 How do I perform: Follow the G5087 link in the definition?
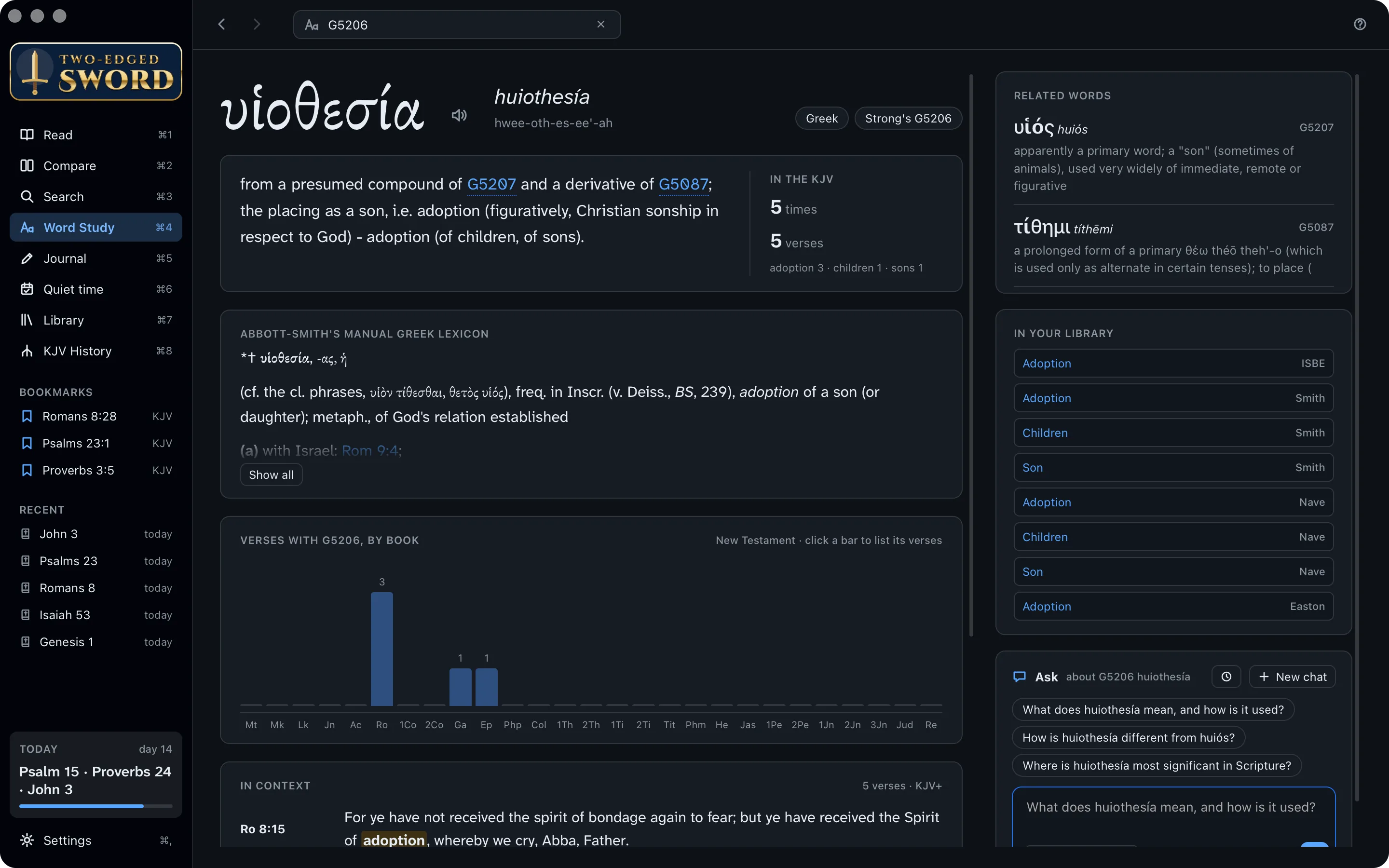pos(683,184)
